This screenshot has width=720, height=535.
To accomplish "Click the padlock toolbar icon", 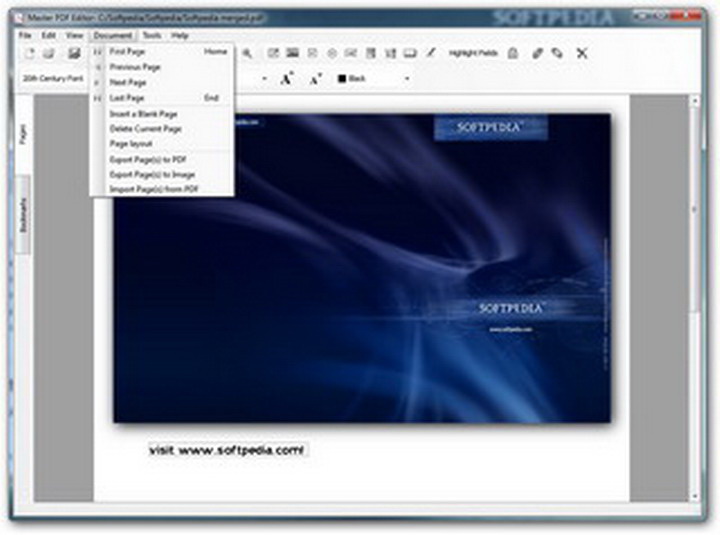I will (513, 54).
